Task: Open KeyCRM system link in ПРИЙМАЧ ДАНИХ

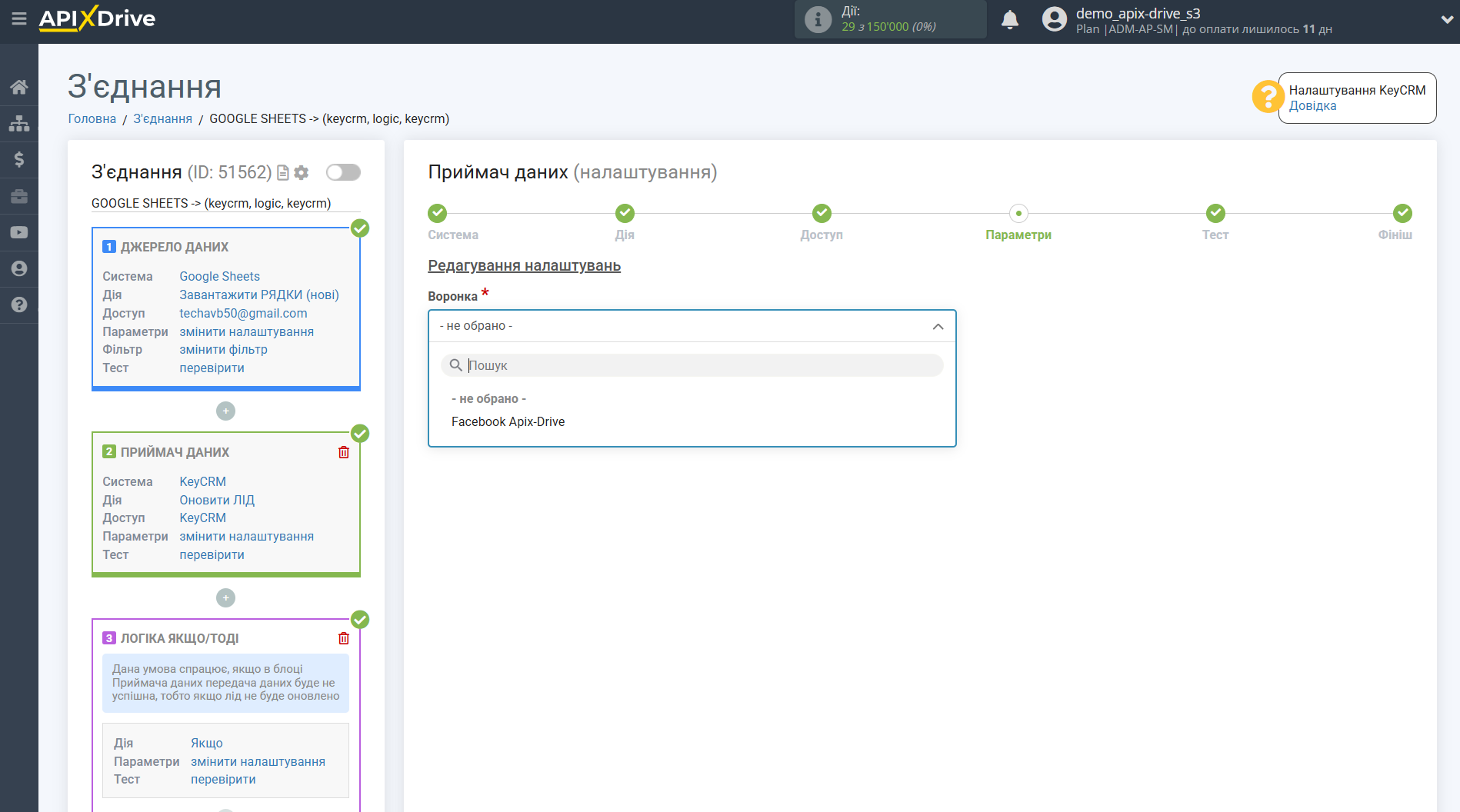Action: tap(202, 481)
